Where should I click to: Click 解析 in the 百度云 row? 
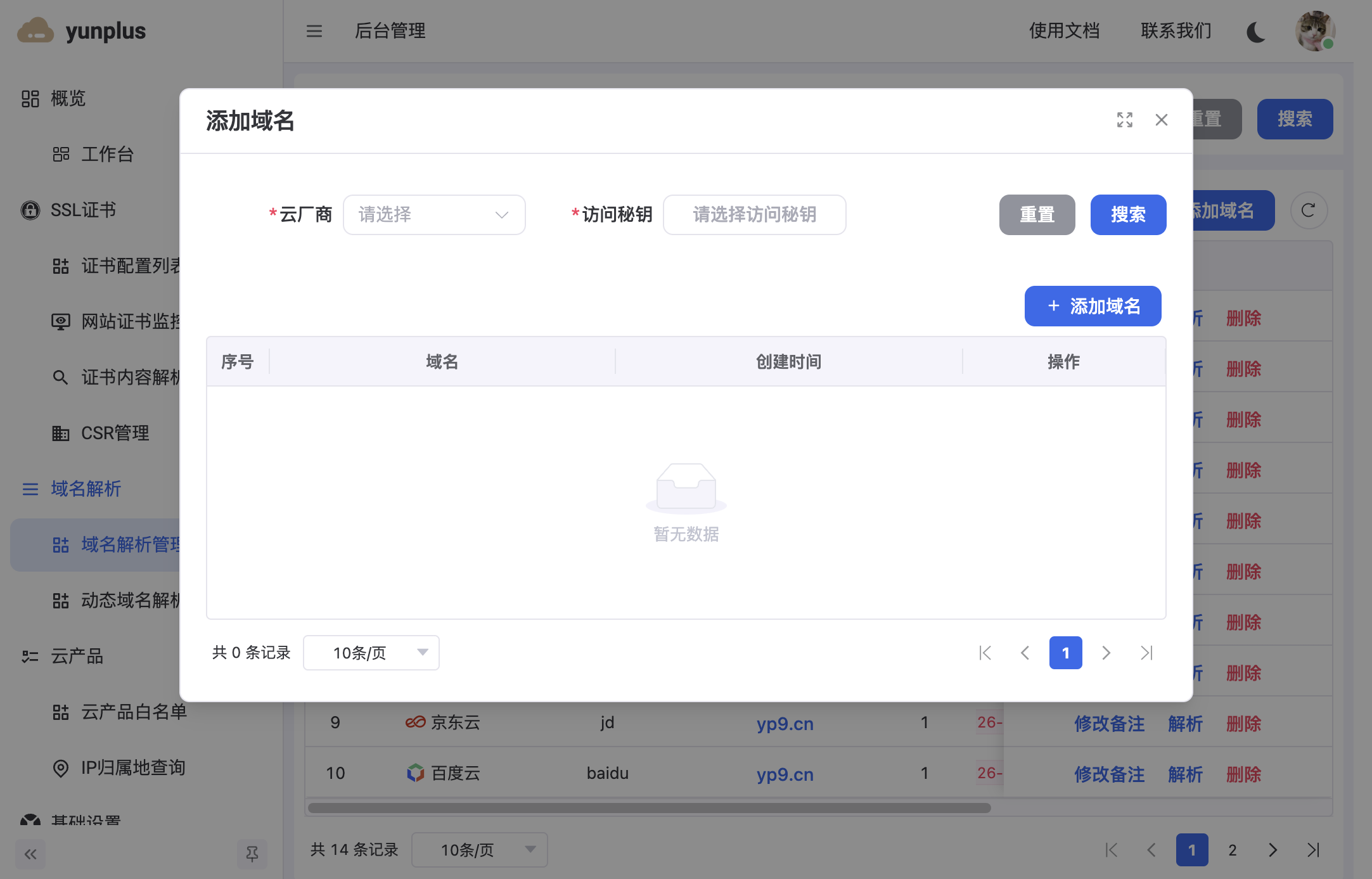[1185, 774]
